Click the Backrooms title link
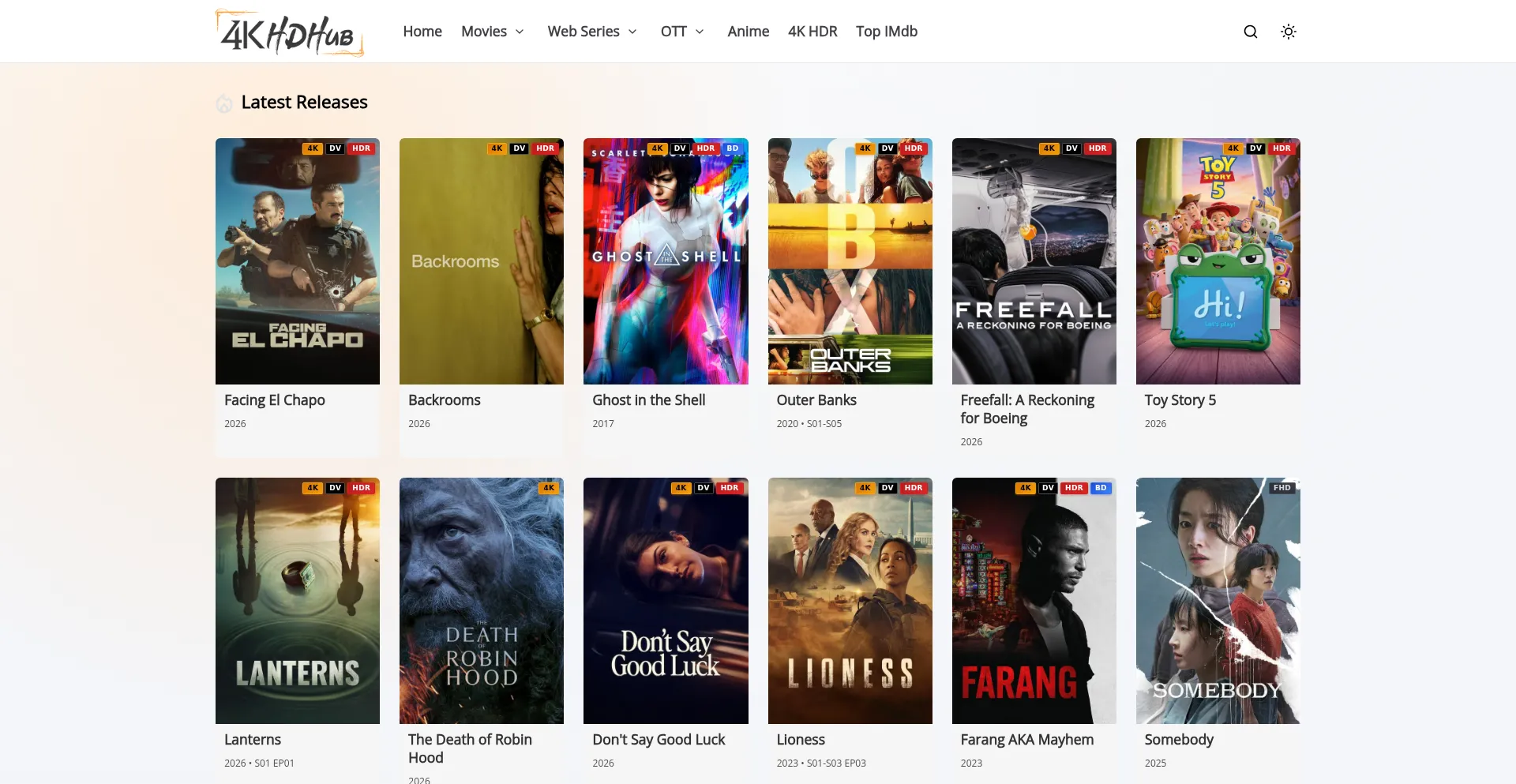This screenshot has width=1516, height=784. click(445, 400)
